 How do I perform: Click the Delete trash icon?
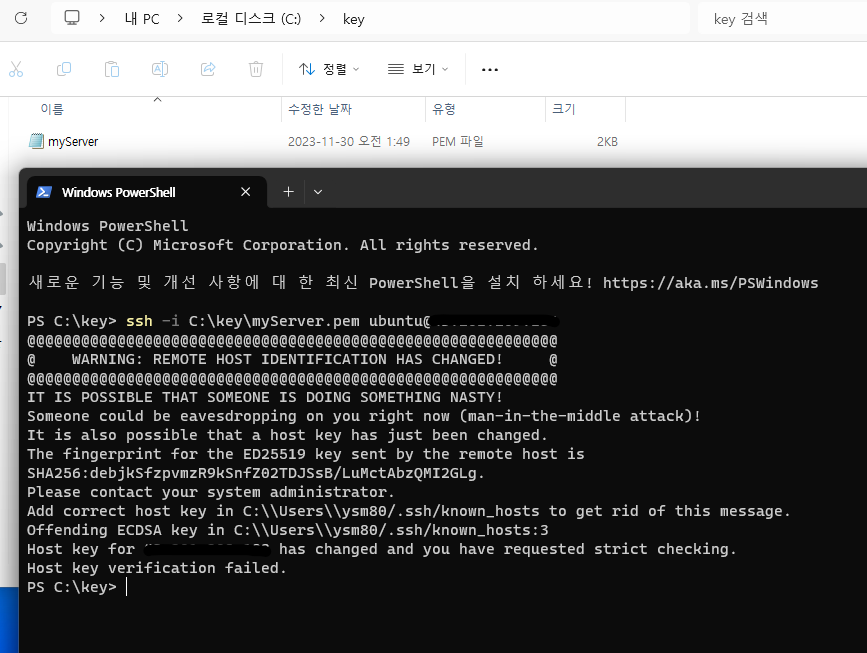[255, 69]
